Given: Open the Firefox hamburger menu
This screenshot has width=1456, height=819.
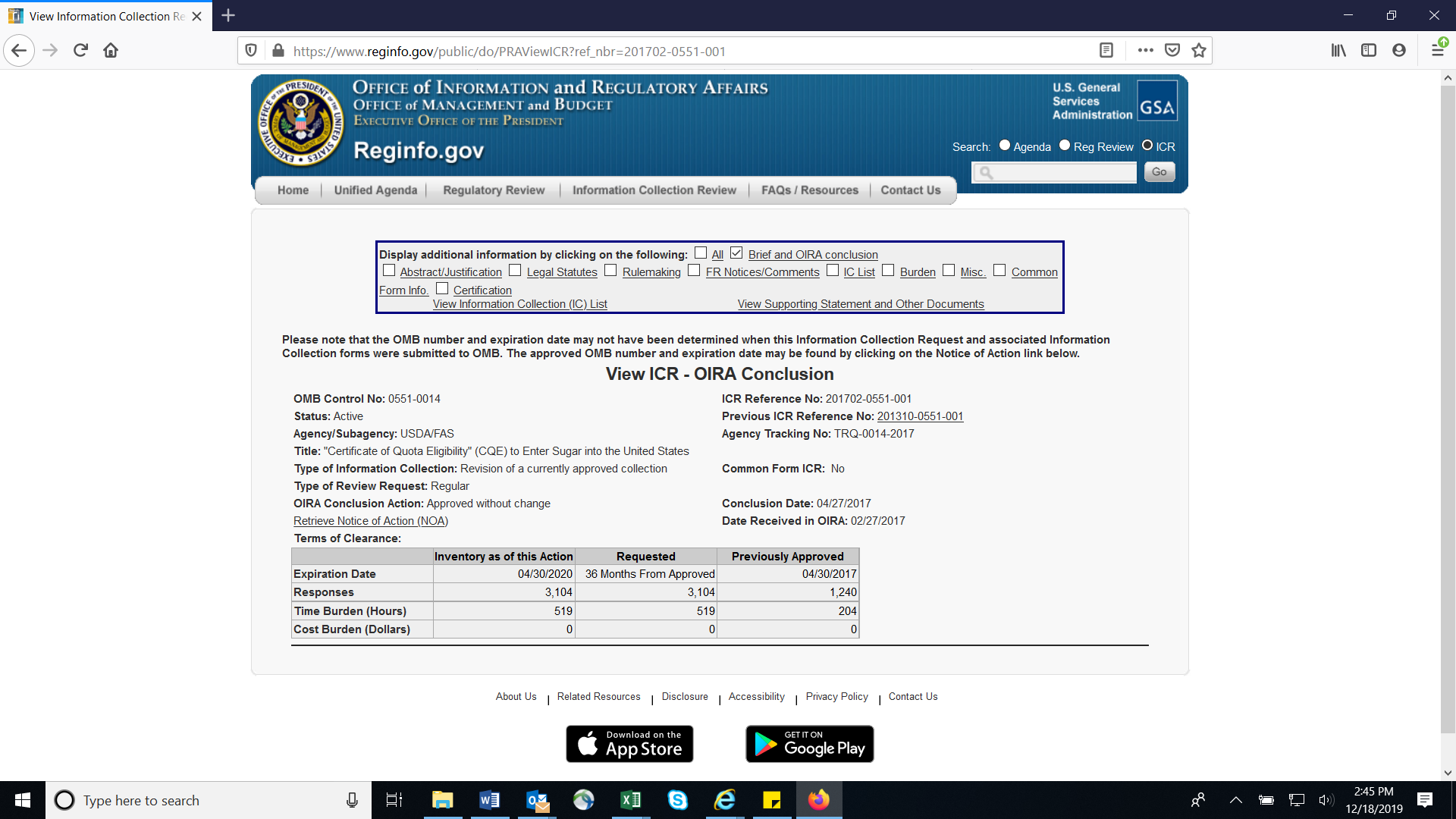Looking at the screenshot, I should tap(1437, 51).
